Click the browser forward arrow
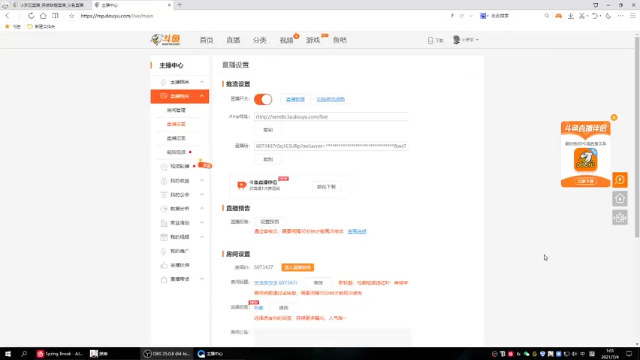 (x=19, y=16)
